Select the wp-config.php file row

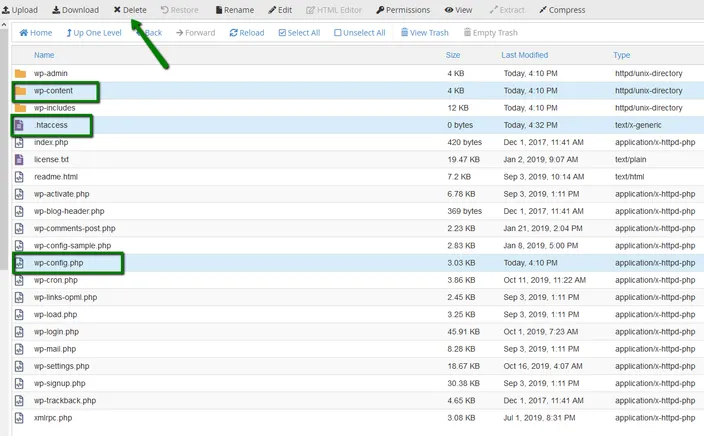pyautogui.click(x=357, y=263)
